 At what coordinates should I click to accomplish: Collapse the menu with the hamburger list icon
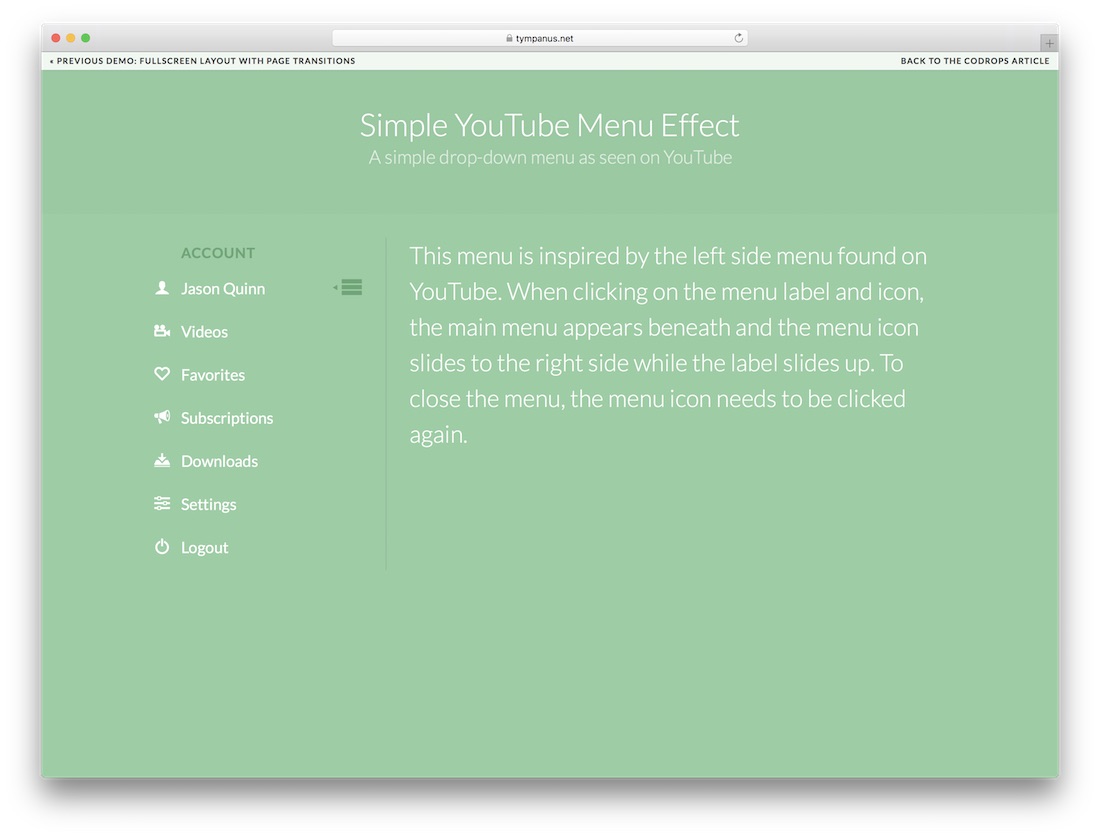pos(350,288)
